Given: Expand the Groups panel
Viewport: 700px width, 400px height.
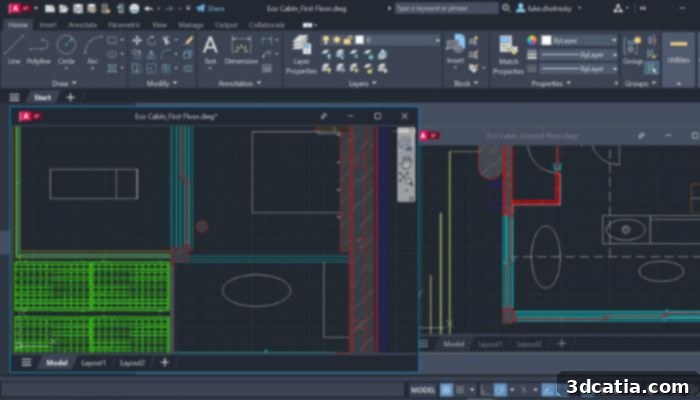Looking at the screenshot, I should (641, 83).
